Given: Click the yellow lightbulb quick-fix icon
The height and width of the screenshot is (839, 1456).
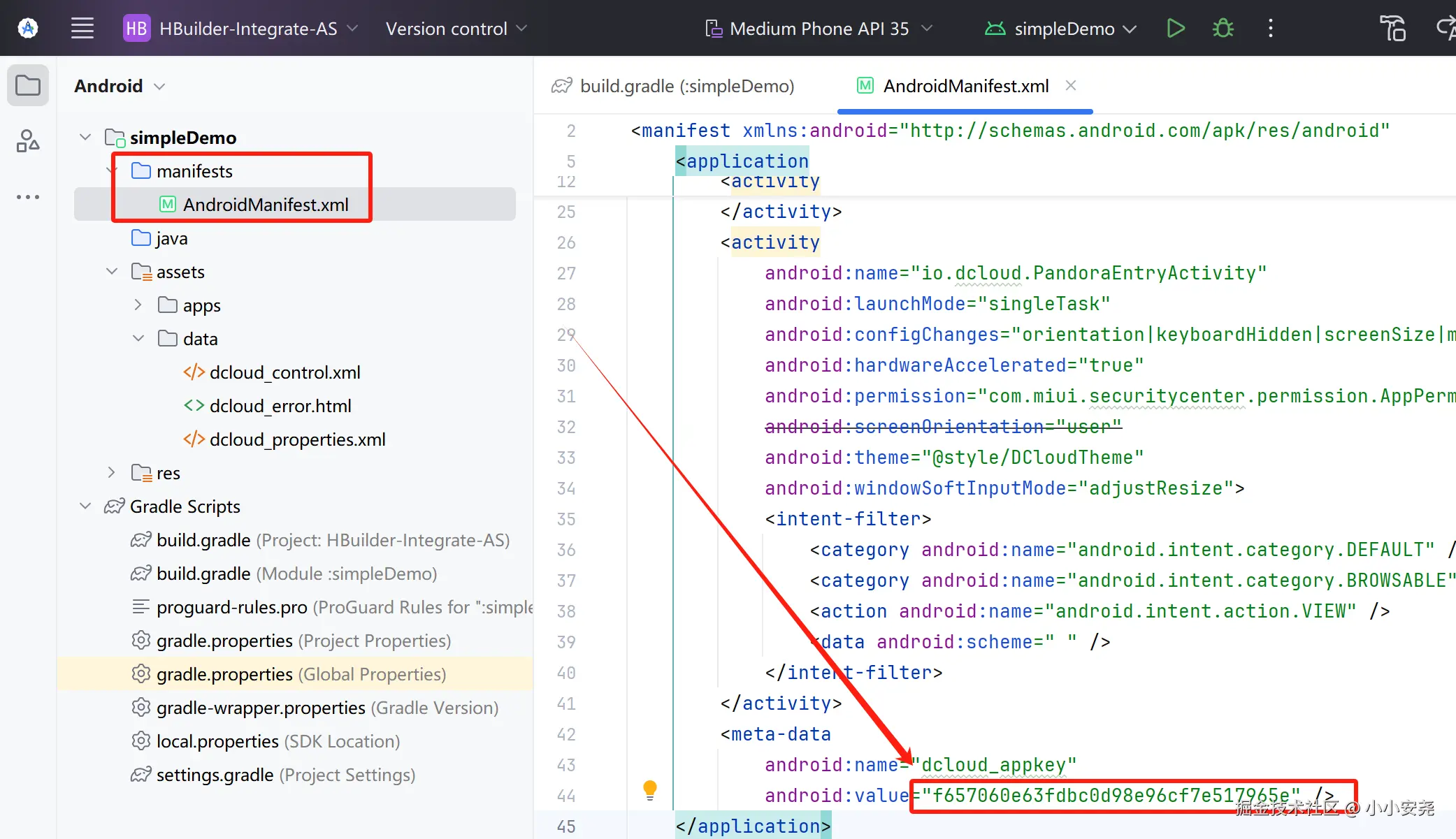Looking at the screenshot, I should [x=649, y=790].
